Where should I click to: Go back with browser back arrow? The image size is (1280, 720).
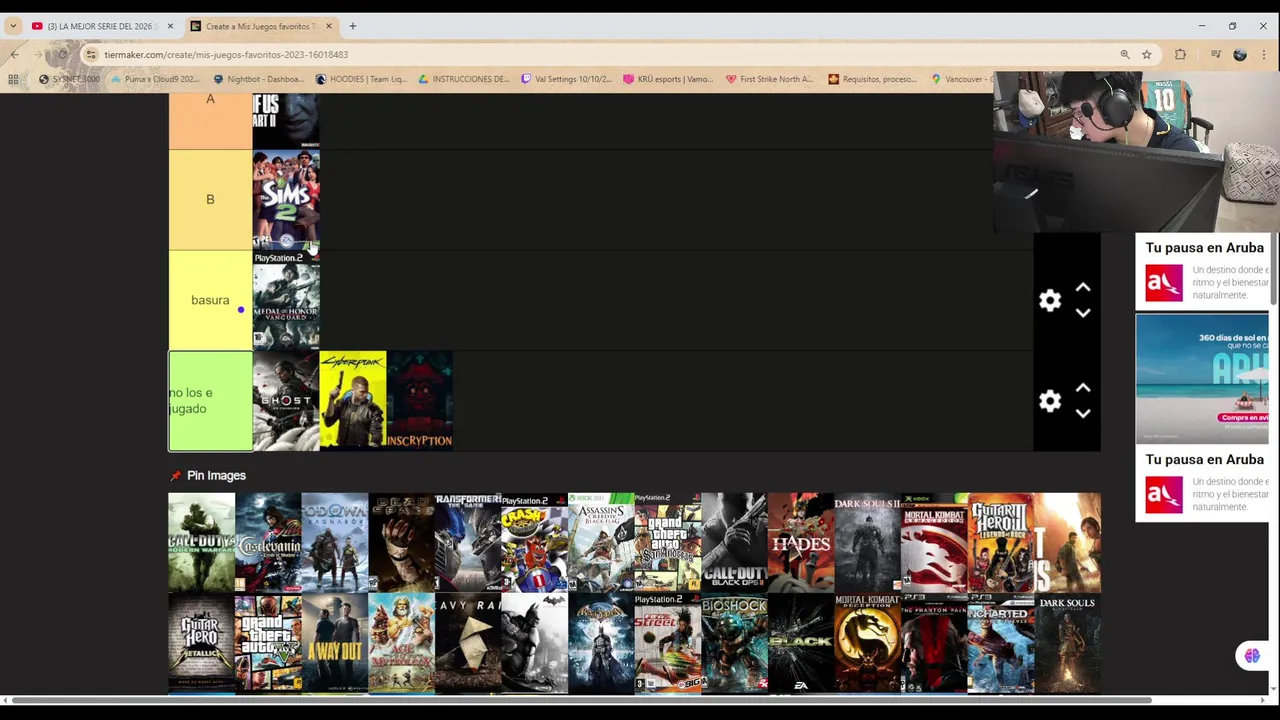14,54
